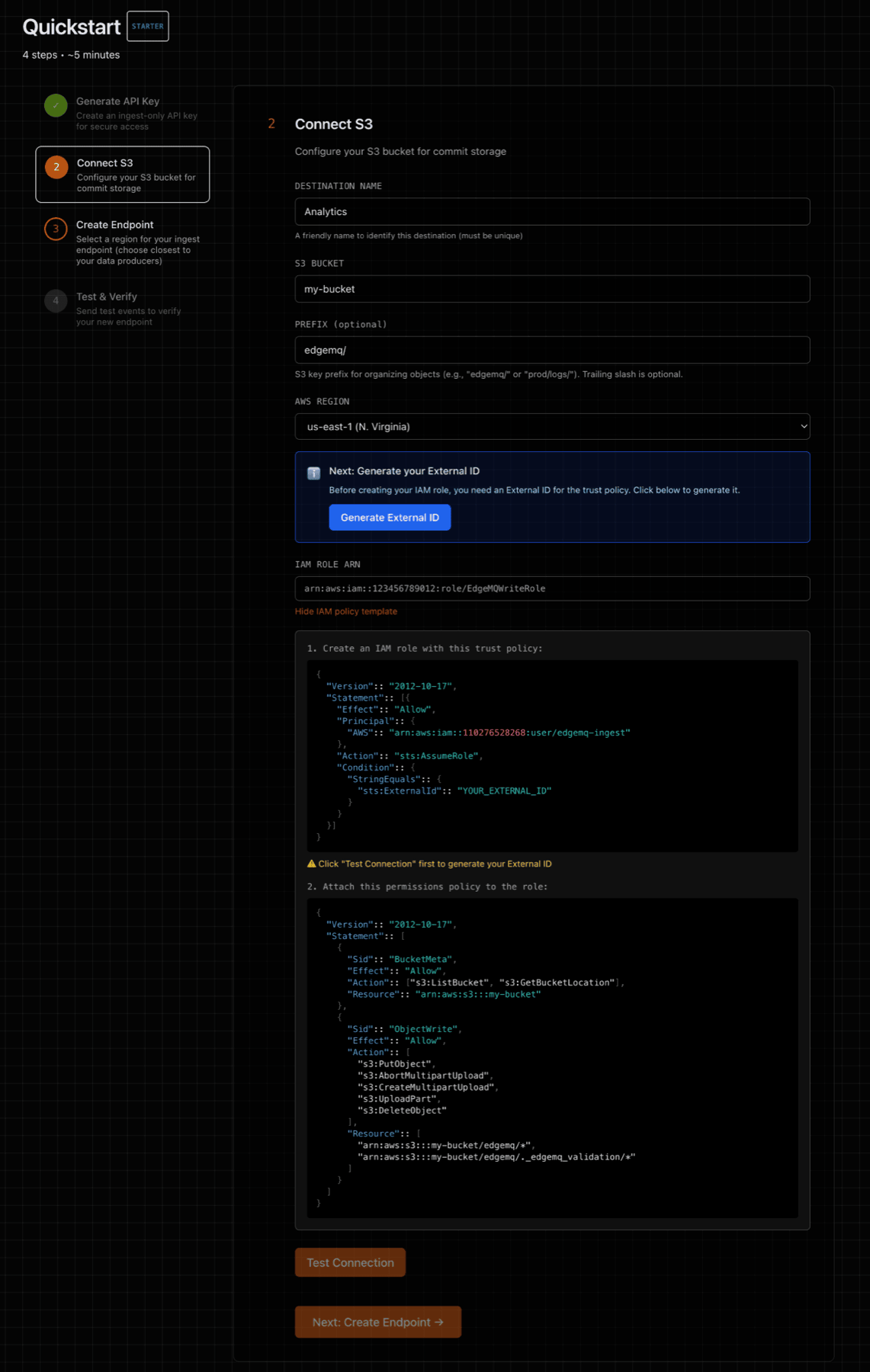The width and height of the screenshot is (870, 1372).
Task: Click the Quickstart page title
Action: (72, 27)
